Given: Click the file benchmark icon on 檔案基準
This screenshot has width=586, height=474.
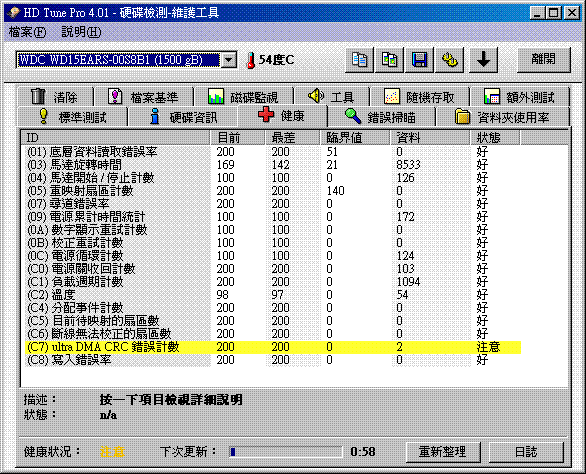Looking at the screenshot, I should (115, 96).
